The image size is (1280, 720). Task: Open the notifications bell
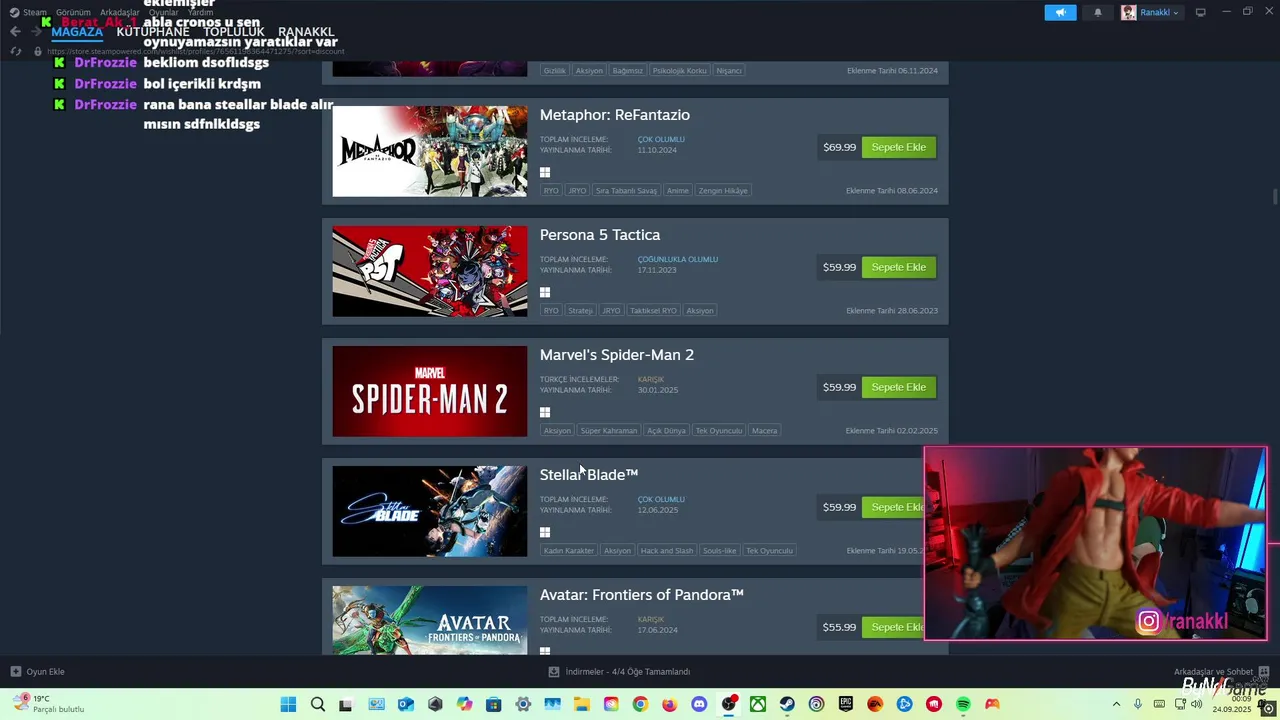[1098, 13]
